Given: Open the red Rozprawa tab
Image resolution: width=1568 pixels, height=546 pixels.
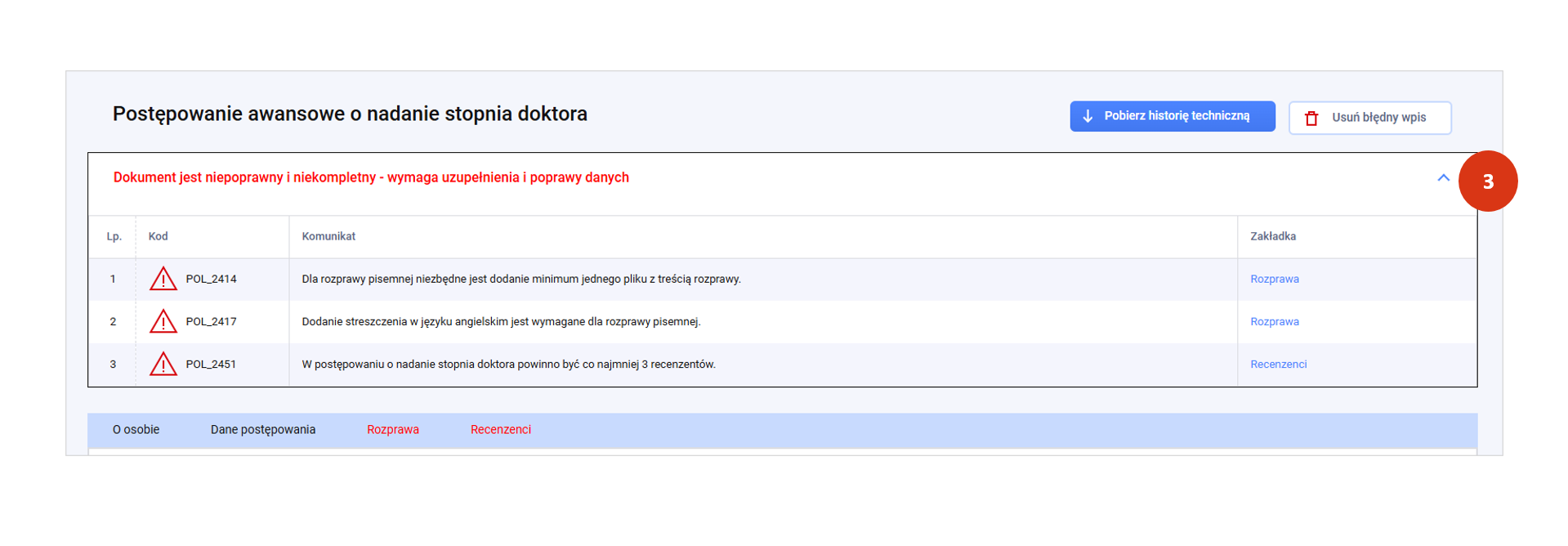Looking at the screenshot, I should point(392,430).
